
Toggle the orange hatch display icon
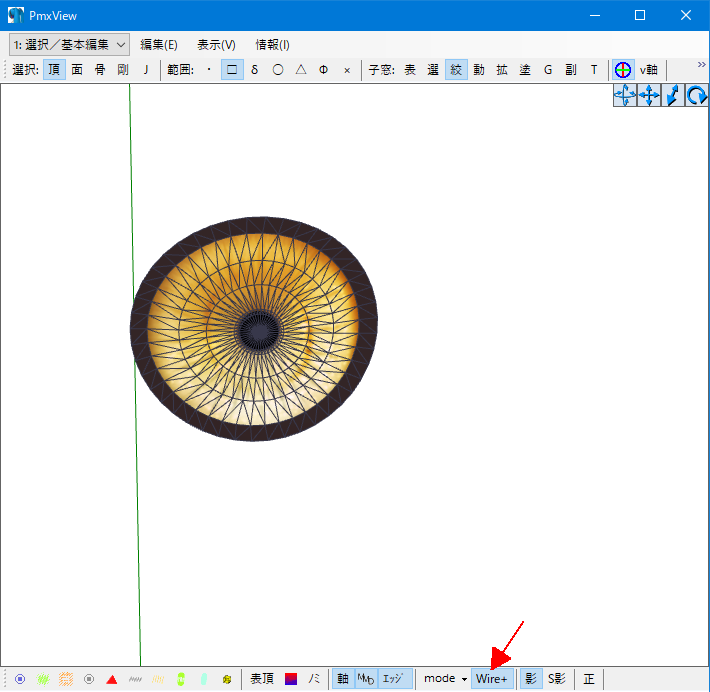(66, 679)
